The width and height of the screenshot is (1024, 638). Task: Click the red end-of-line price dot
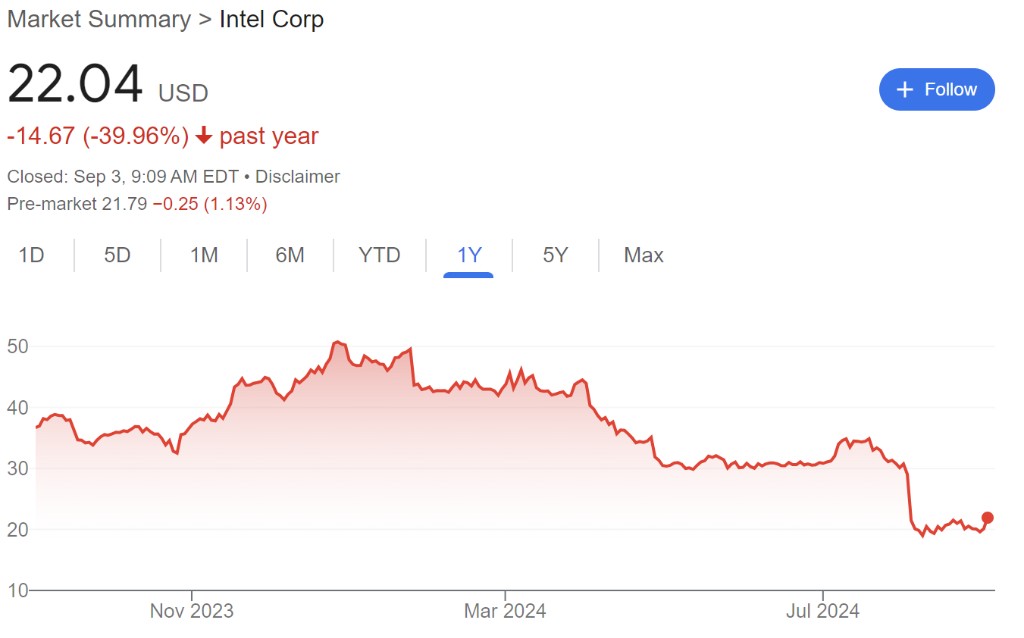point(988,517)
